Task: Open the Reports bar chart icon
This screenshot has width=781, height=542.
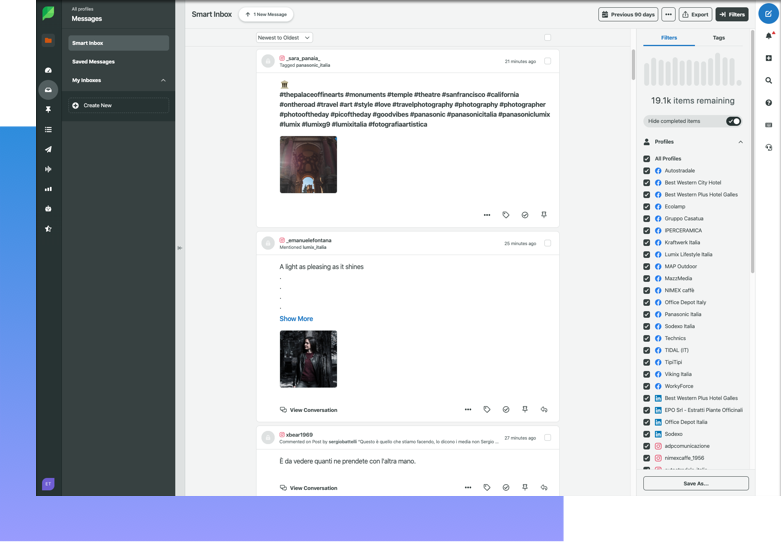Action: click(x=48, y=188)
